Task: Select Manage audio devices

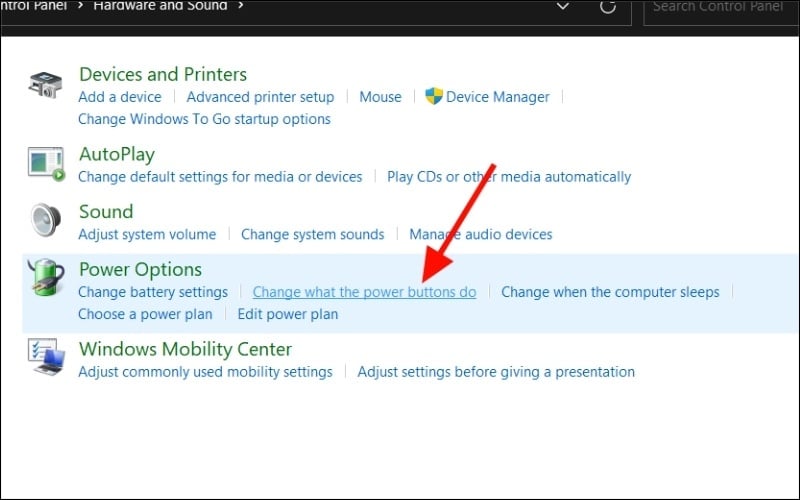Action: pyautogui.click(x=480, y=234)
